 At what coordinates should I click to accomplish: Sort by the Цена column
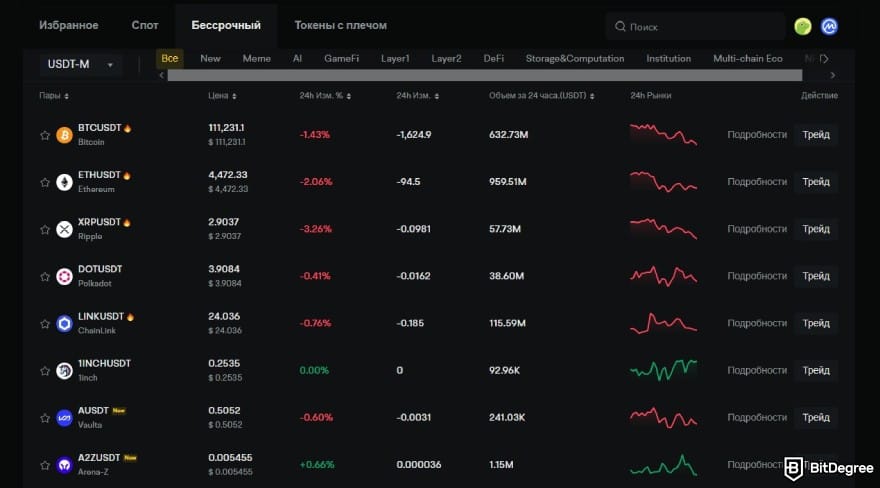coord(222,96)
